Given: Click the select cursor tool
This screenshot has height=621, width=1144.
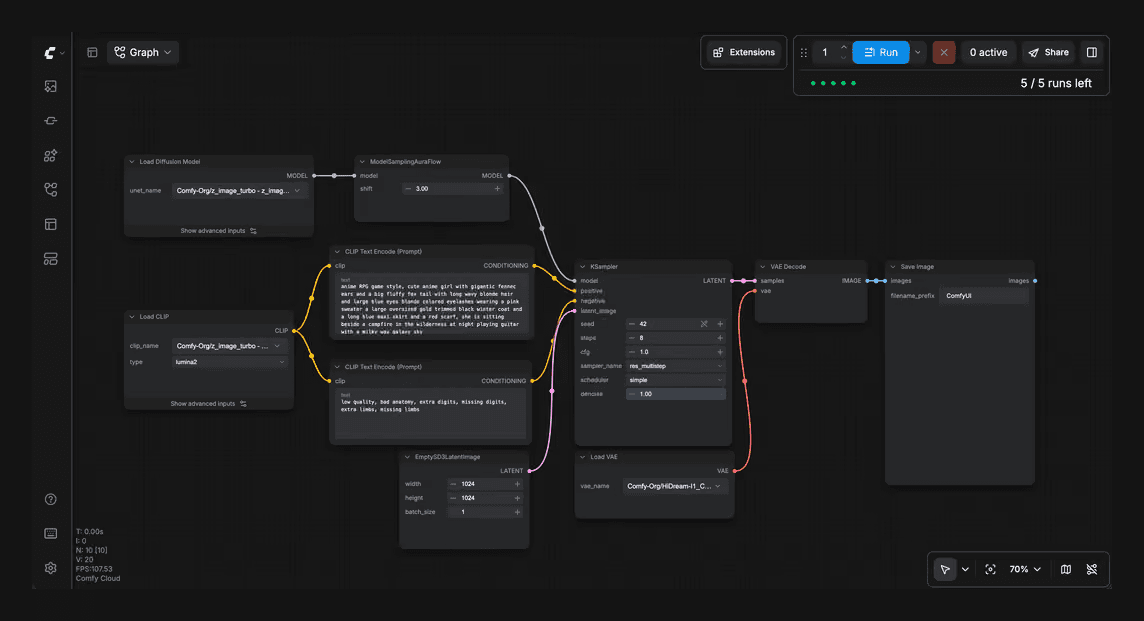Looking at the screenshot, I should point(945,569).
